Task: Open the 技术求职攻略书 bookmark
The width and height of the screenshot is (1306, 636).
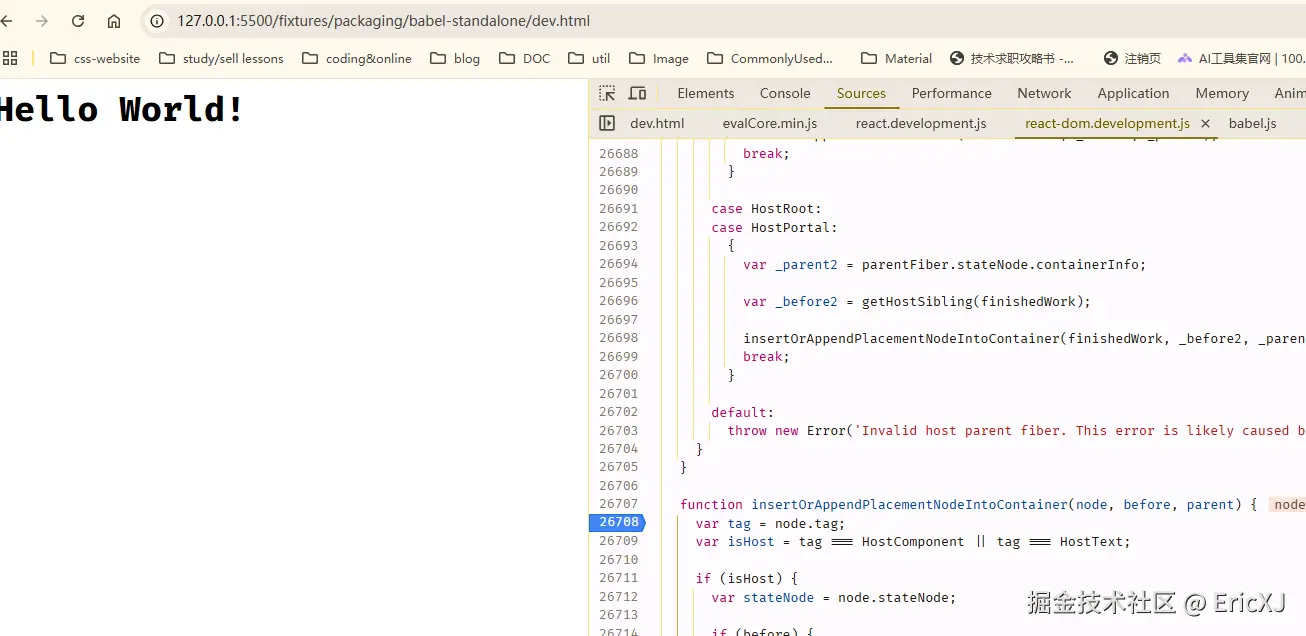Action: click(x=1012, y=58)
